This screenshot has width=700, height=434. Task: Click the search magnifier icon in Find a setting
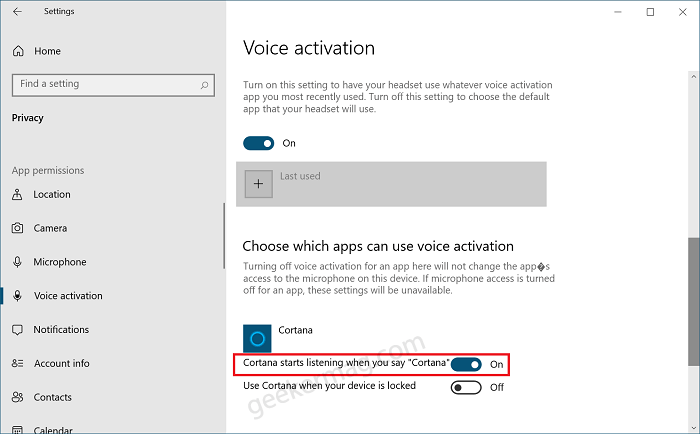point(204,85)
